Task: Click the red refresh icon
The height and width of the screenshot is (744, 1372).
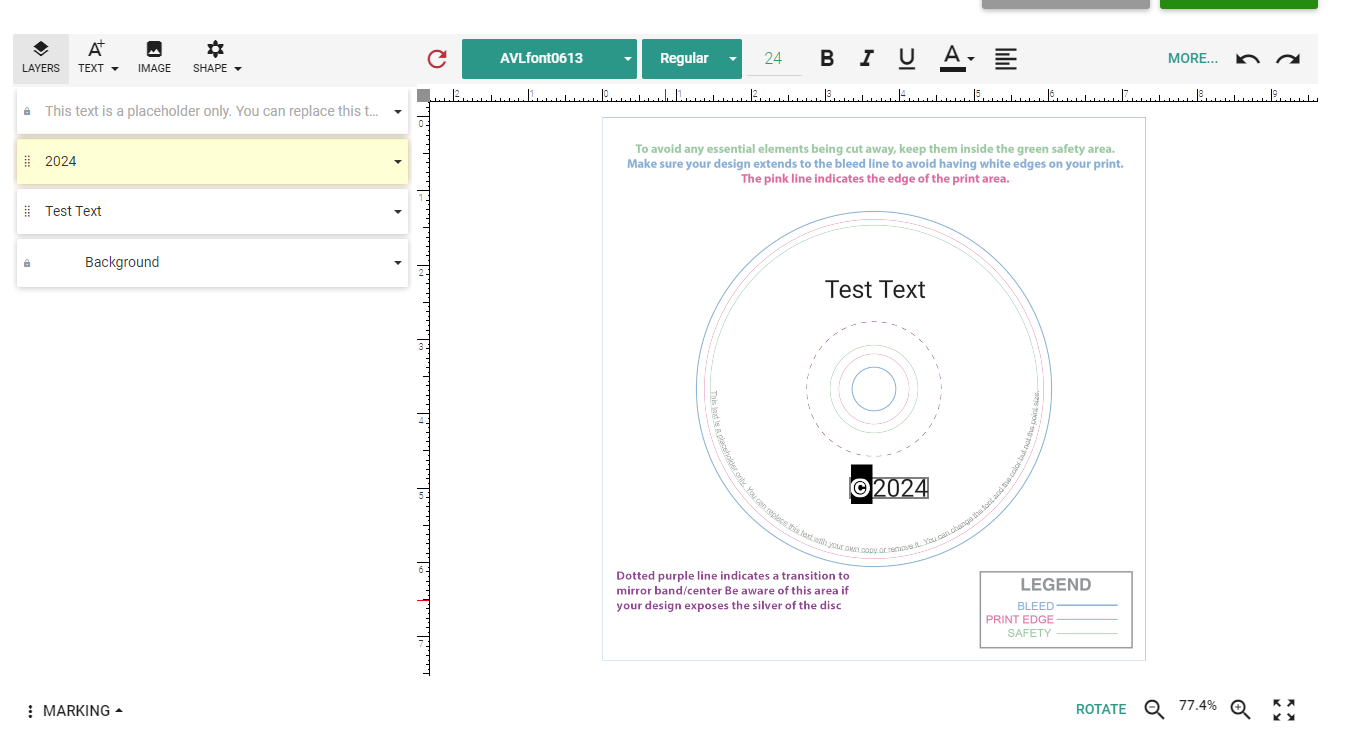Action: [437, 59]
